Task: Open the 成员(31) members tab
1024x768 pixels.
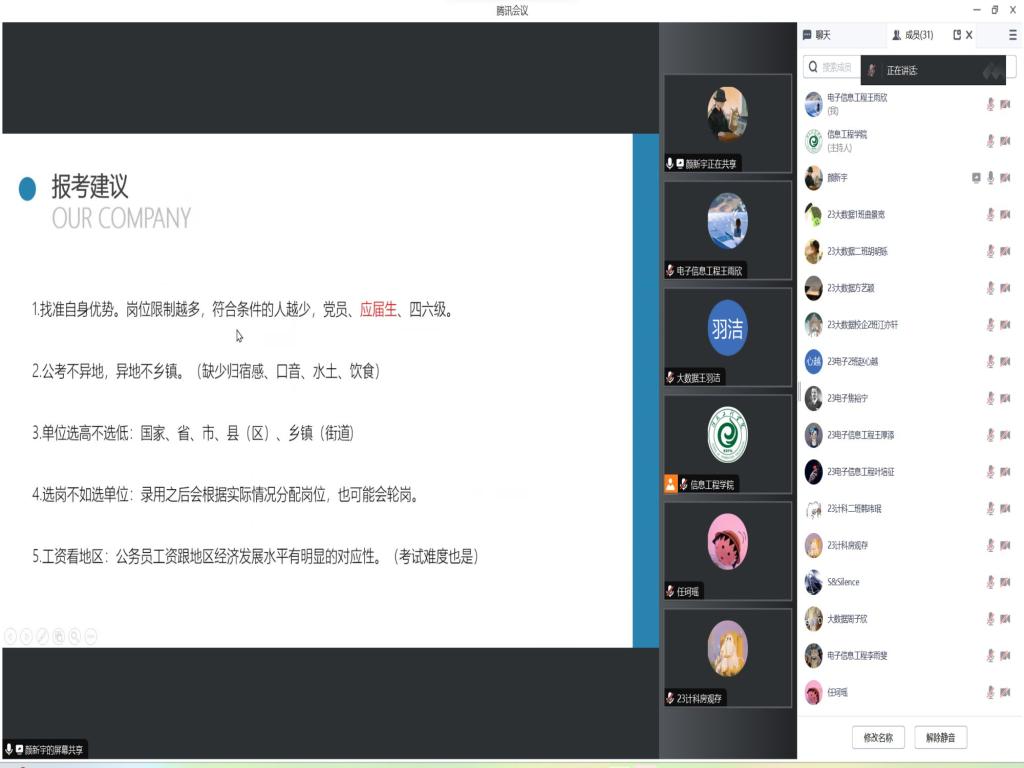Action: pyautogui.click(x=912, y=35)
